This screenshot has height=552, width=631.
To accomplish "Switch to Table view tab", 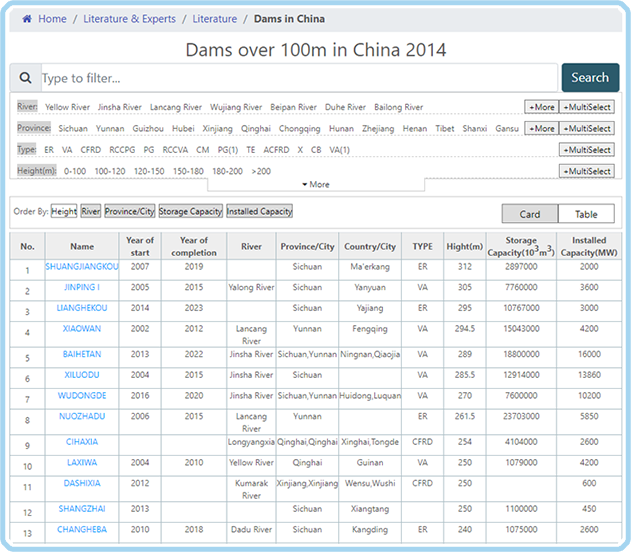I will click(586, 214).
